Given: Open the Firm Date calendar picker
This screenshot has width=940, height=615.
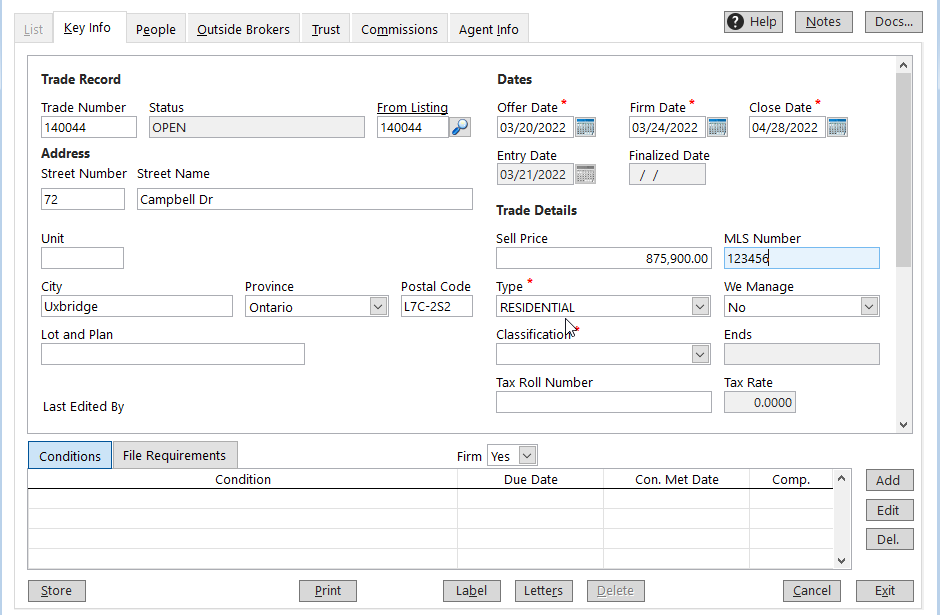Looking at the screenshot, I should click(x=717, y=127).
